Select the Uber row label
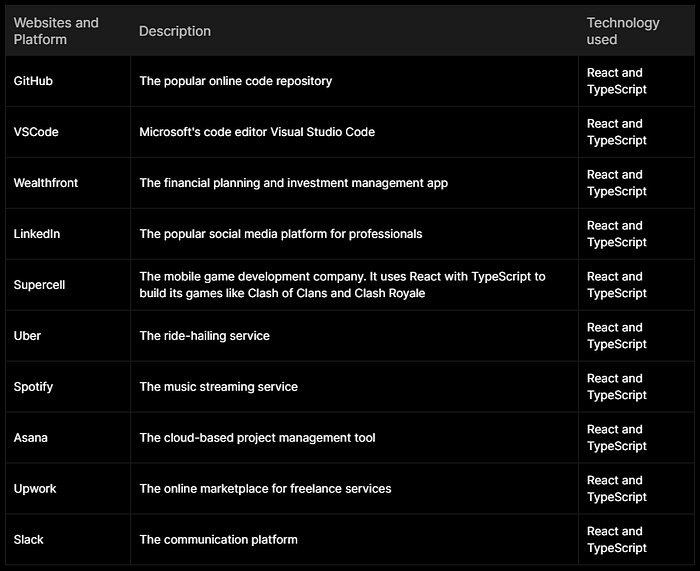This screenshot has height=571, width=700. 27,336
